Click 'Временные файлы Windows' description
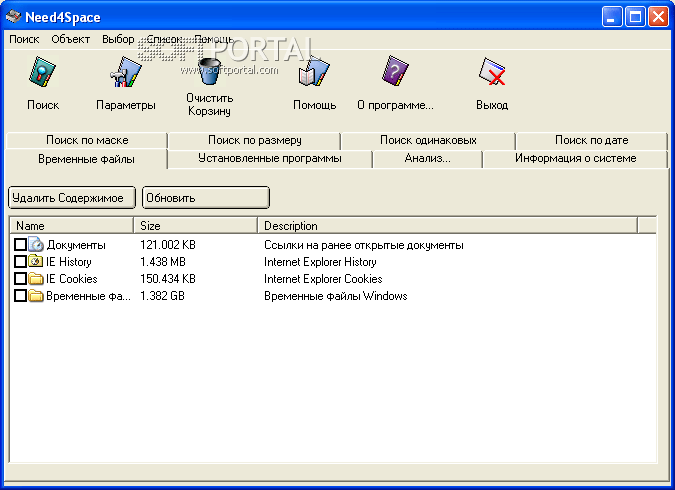 [335, 296]
